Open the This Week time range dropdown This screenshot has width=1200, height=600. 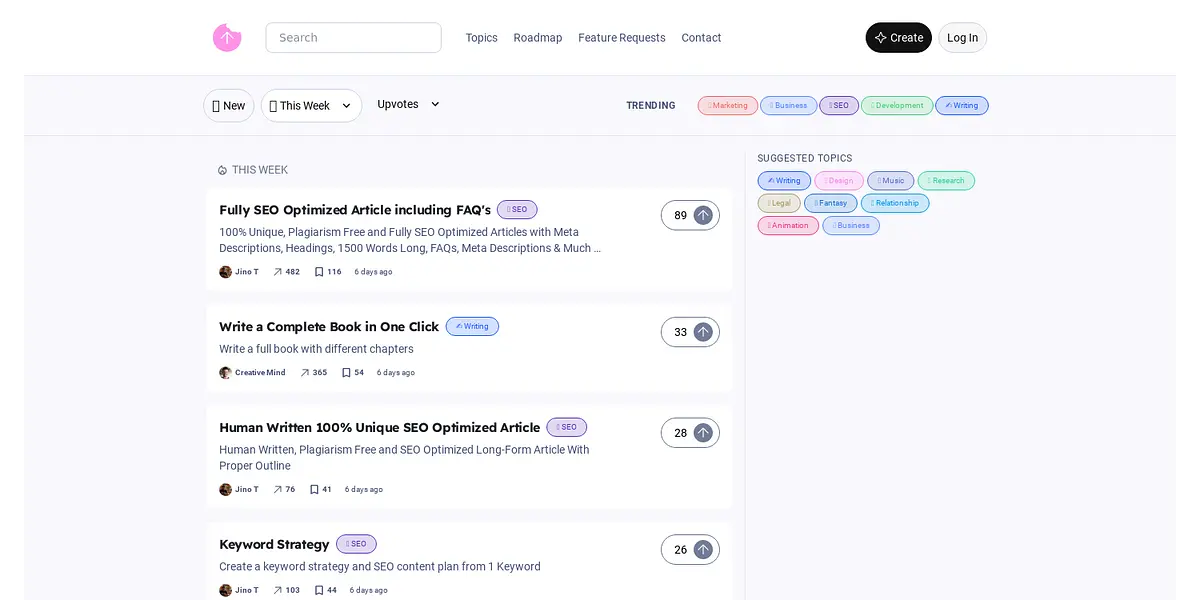click(311, 106)
